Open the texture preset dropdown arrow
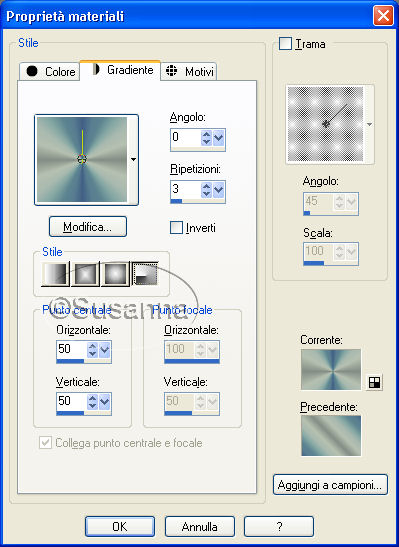The width and height of the screenshot is (399, 547). (x=369, y=124)
